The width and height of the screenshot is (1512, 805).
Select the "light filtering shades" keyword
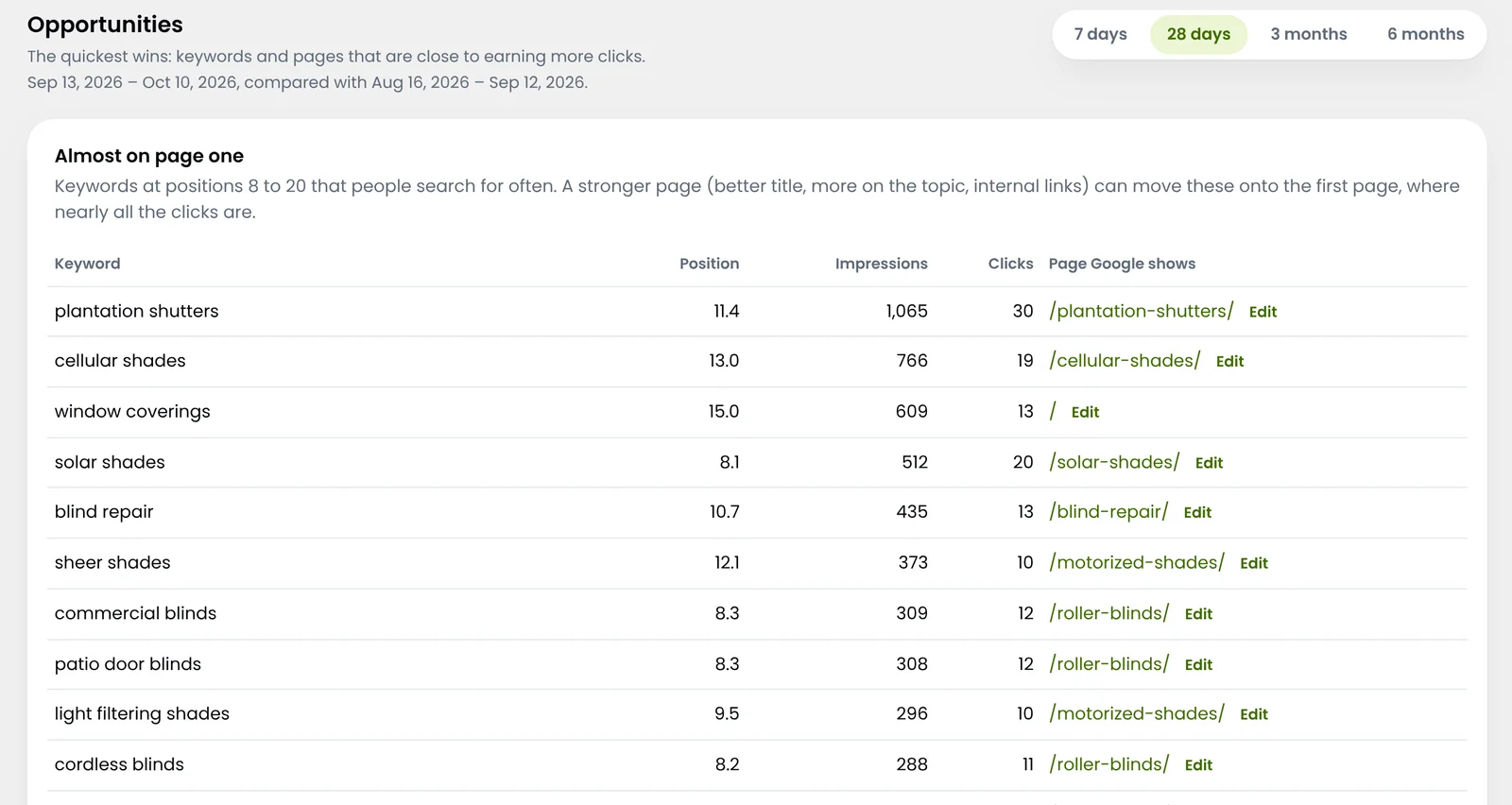pyautogui.click(x=142, y=713)
